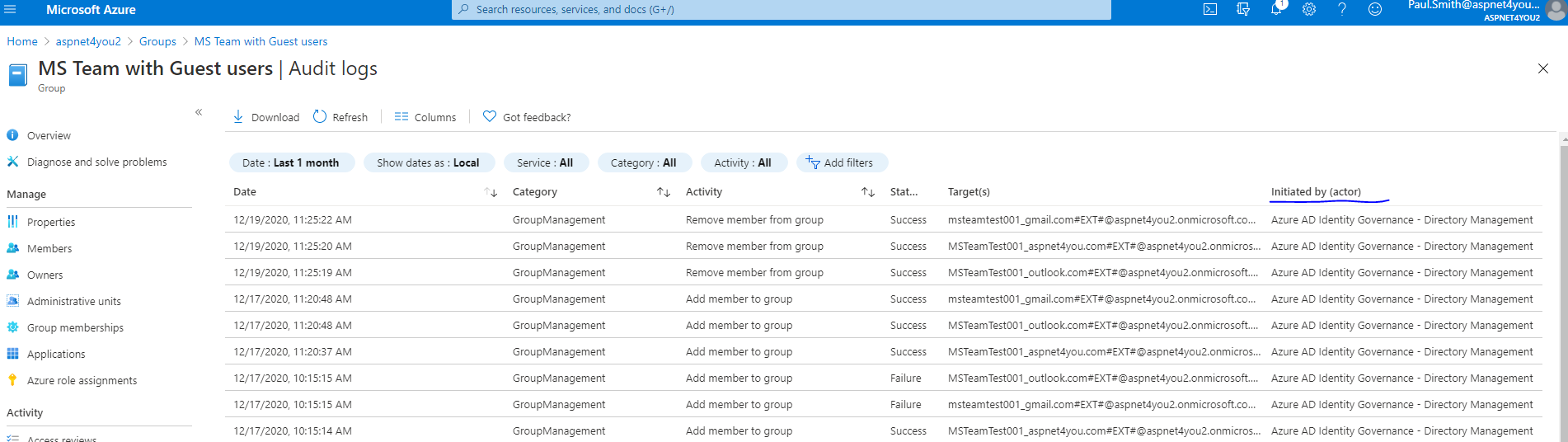Click MS Team with Guest users breadcrumb
1568x442 pixels.
tap(261, 41)
